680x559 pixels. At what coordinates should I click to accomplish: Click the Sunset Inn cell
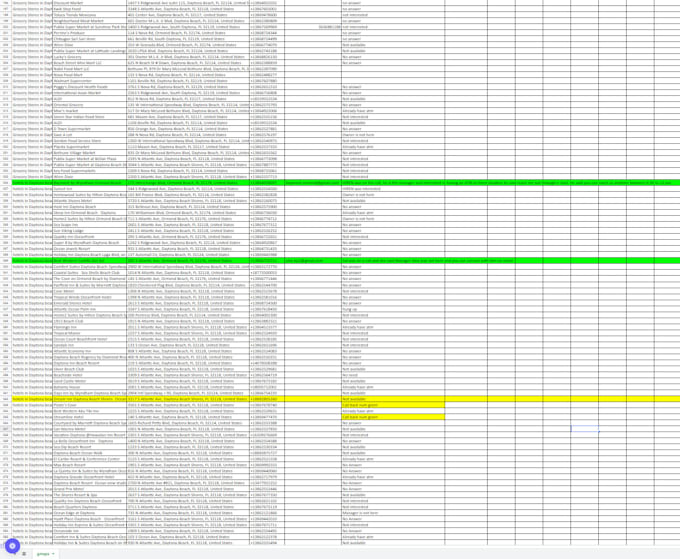pyautogui.click(x=90, y=189)
